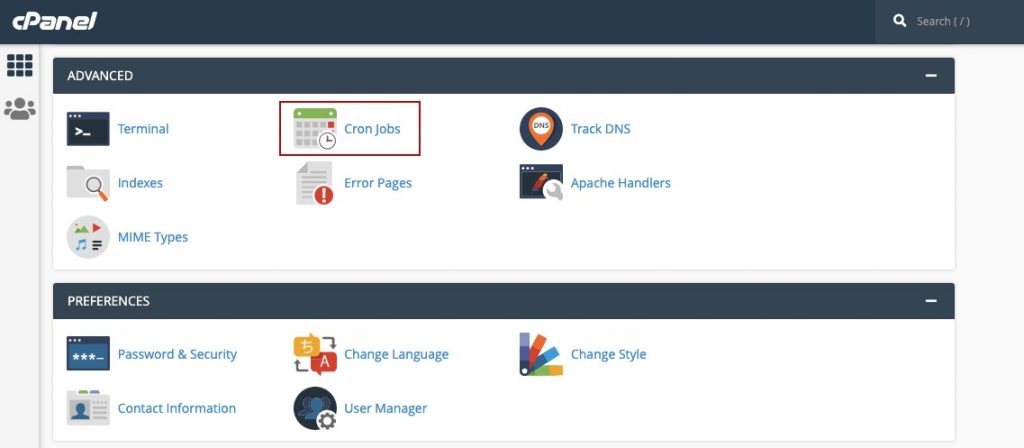Open the users icon in sidebar
The width and height of the screenshot is (1024, 448).
pos(20,109)
